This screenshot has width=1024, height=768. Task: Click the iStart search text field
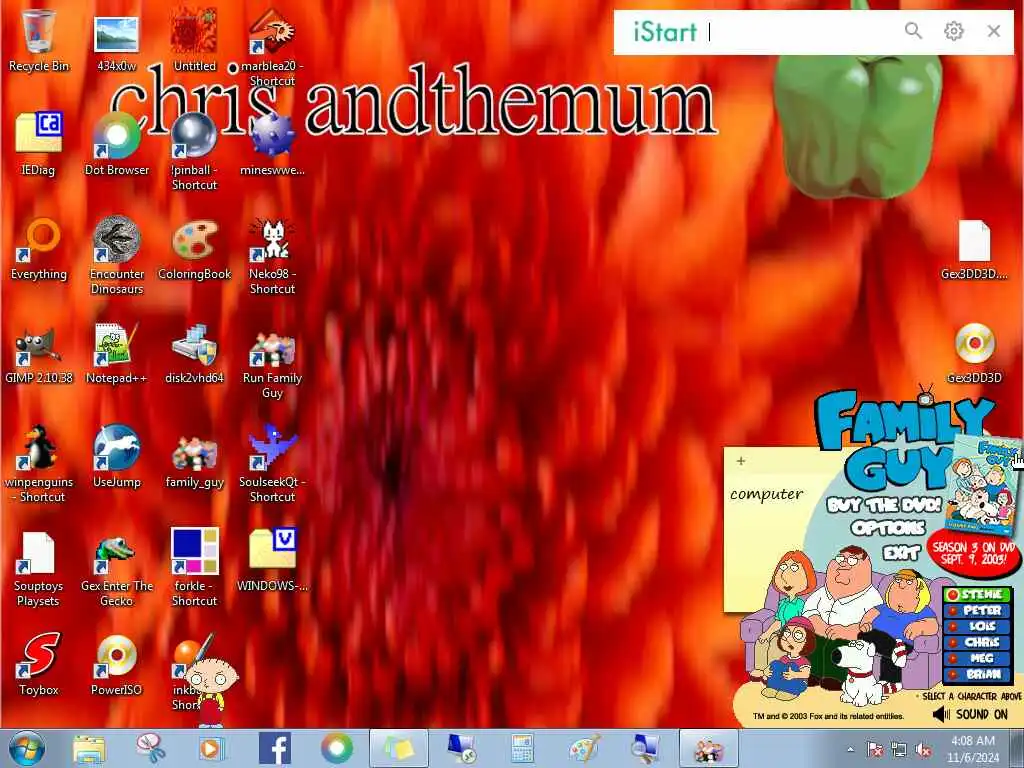pos(800,31)
